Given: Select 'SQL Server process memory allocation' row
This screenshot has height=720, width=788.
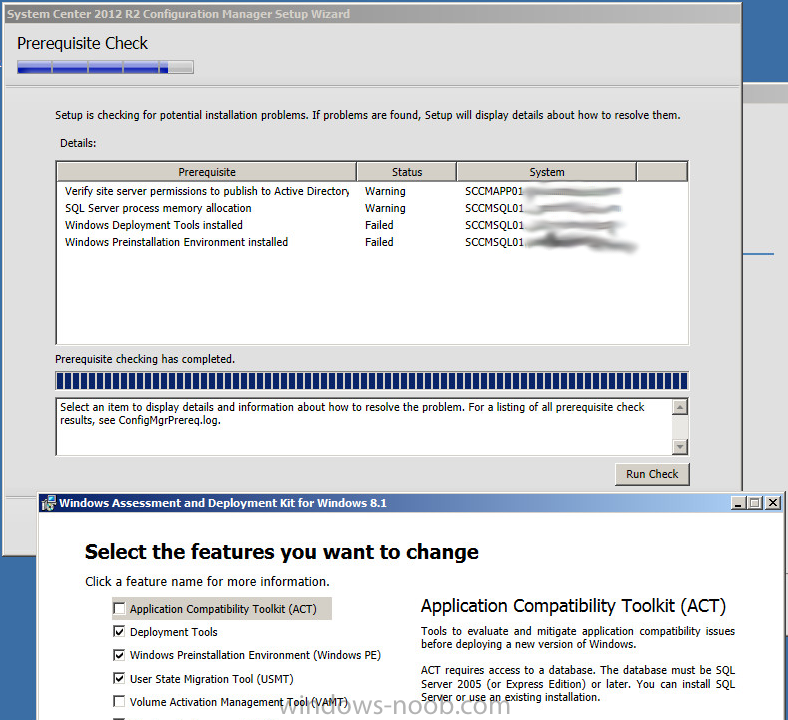Looking at the screenshot, I should (372, 208).
